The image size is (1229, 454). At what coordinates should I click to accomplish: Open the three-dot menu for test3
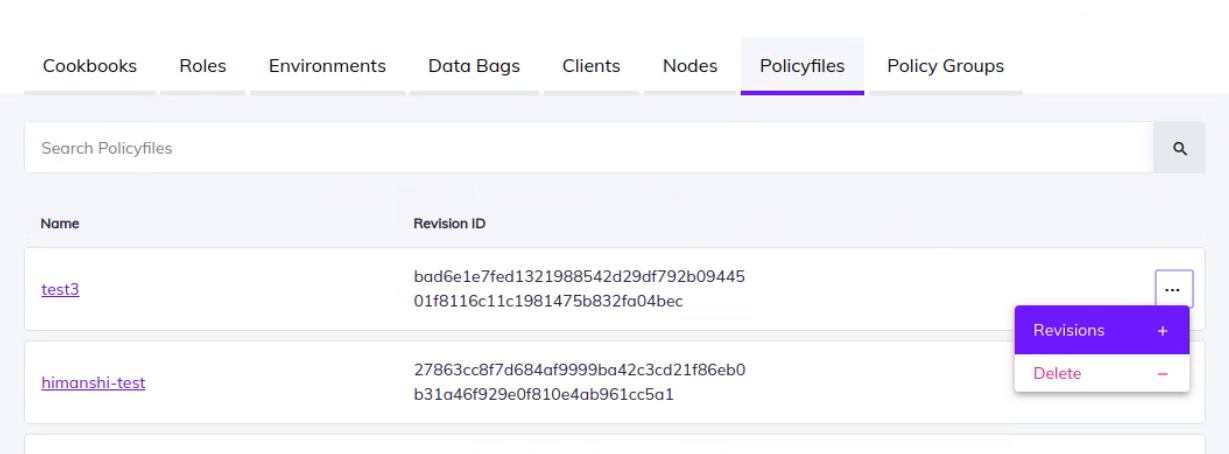pos(1173,289)
